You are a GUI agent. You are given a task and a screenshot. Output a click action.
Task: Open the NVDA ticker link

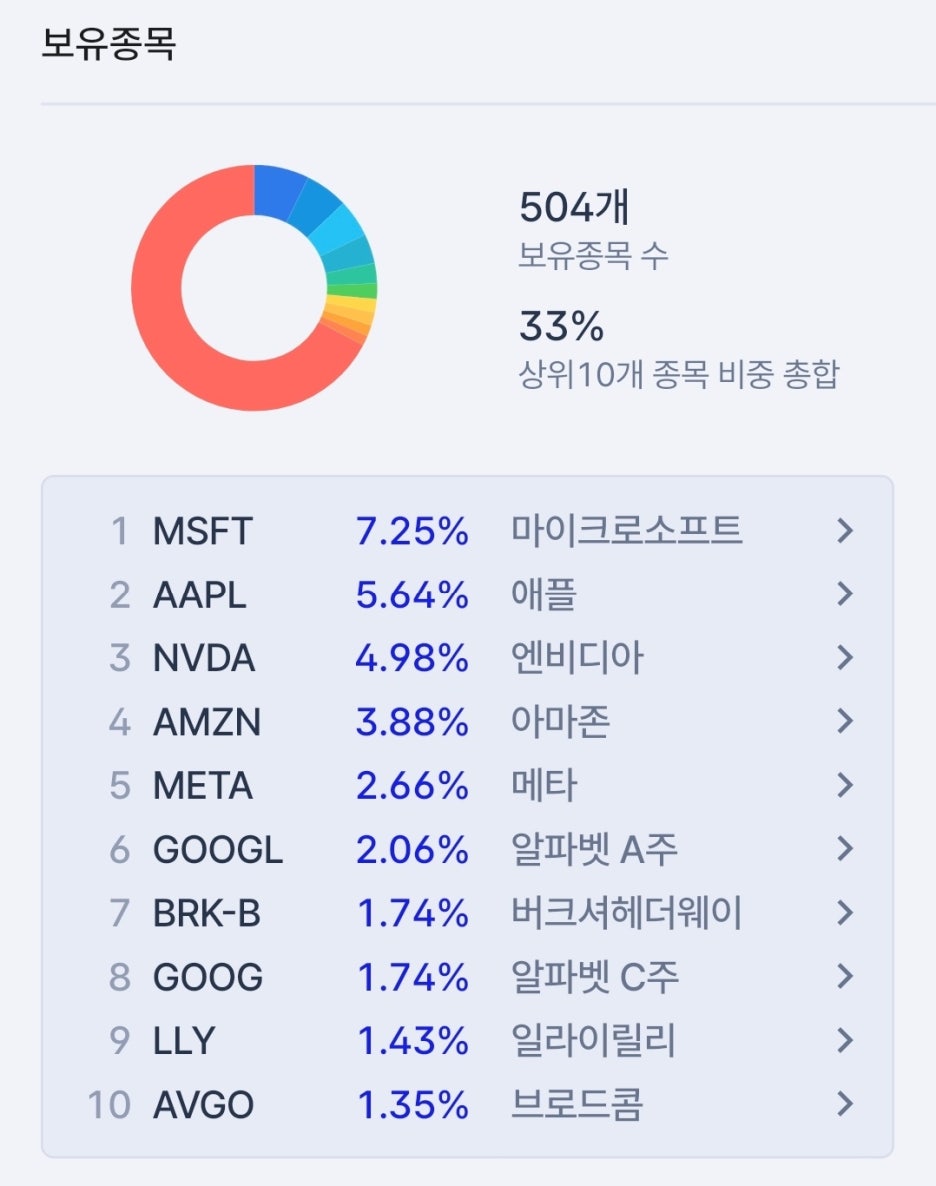pyautogui.click(x=204, y=658)
